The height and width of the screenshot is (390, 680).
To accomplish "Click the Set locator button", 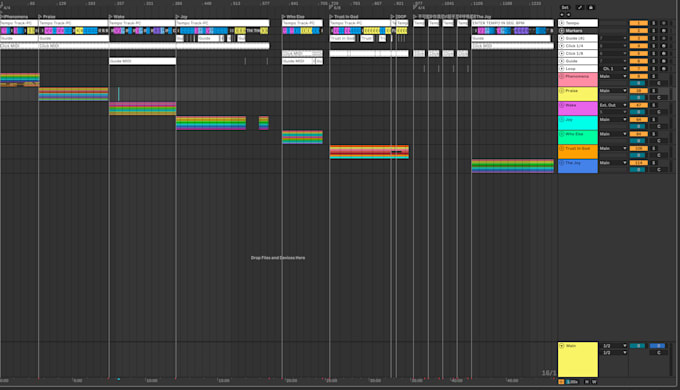I will tap(565, 7).
